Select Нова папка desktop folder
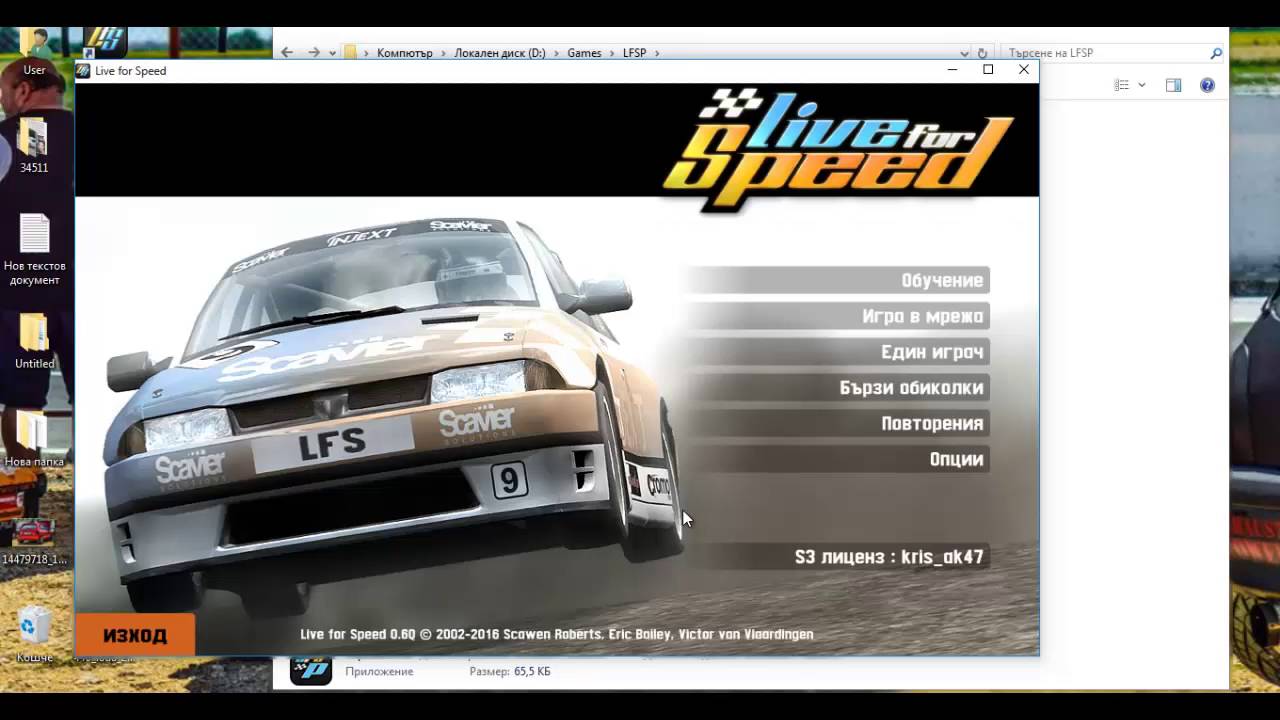 pyautogui.click(x=34, y=438)
